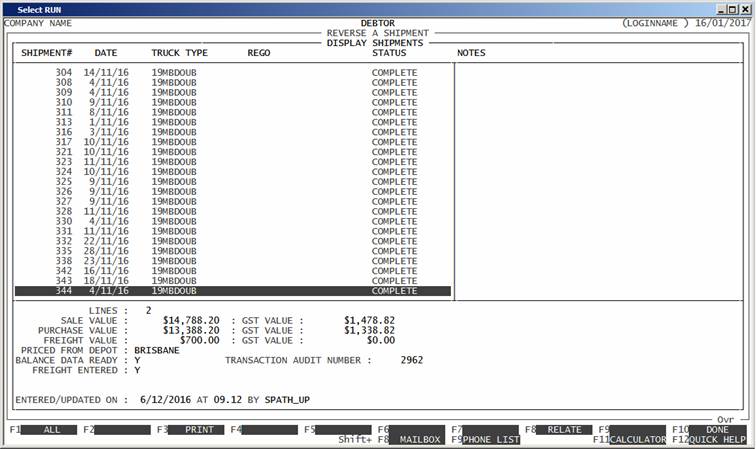Screen dimensions: 756x449
Task: Click the user name SPATH_UP
Action: pos(287,400)
